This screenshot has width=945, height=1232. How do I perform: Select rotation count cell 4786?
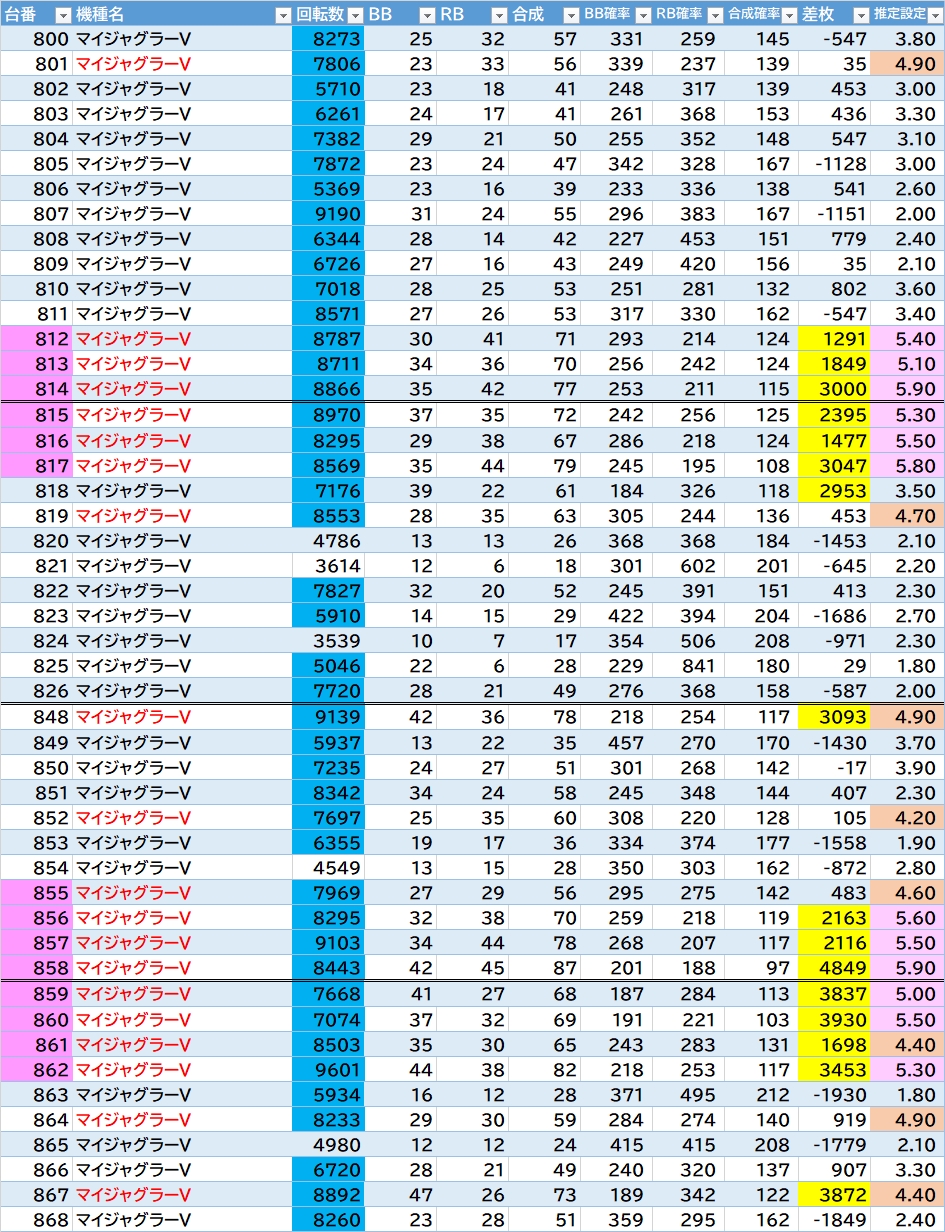(x=329, y=541)
